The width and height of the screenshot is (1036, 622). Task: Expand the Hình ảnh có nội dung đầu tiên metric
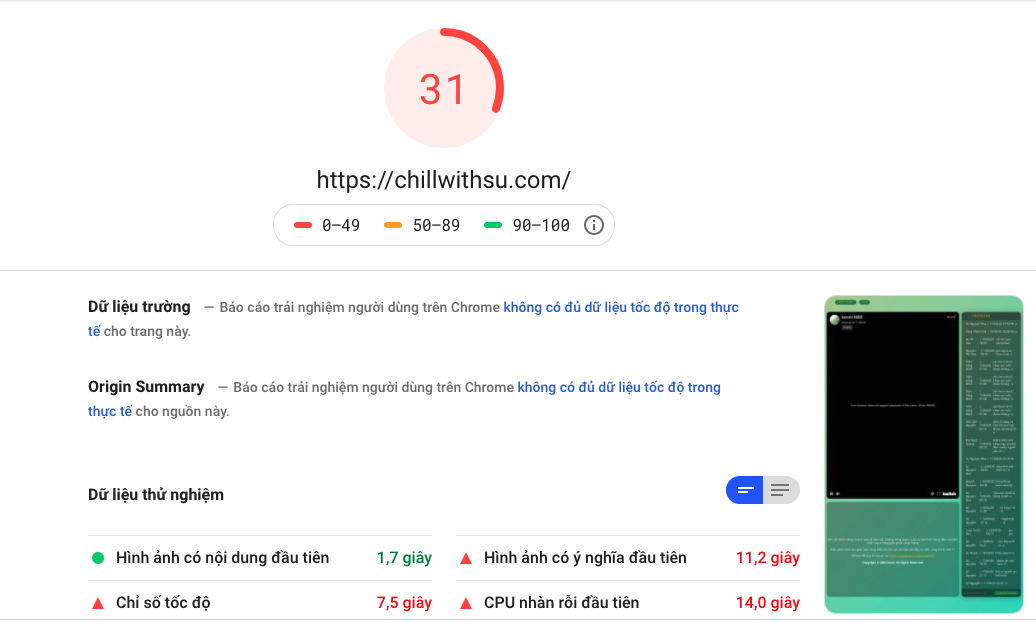coord(222,558)
